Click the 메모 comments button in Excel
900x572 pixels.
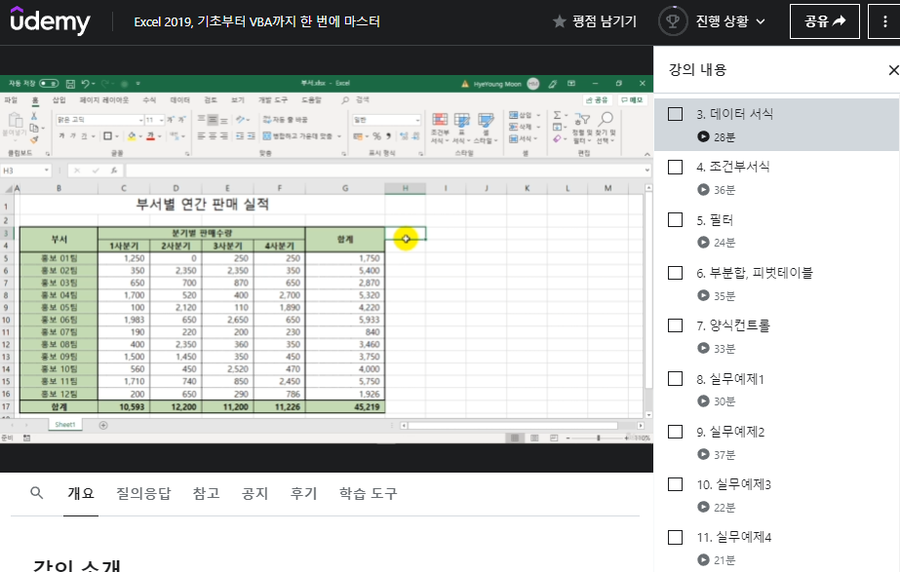tap(631, 100)
